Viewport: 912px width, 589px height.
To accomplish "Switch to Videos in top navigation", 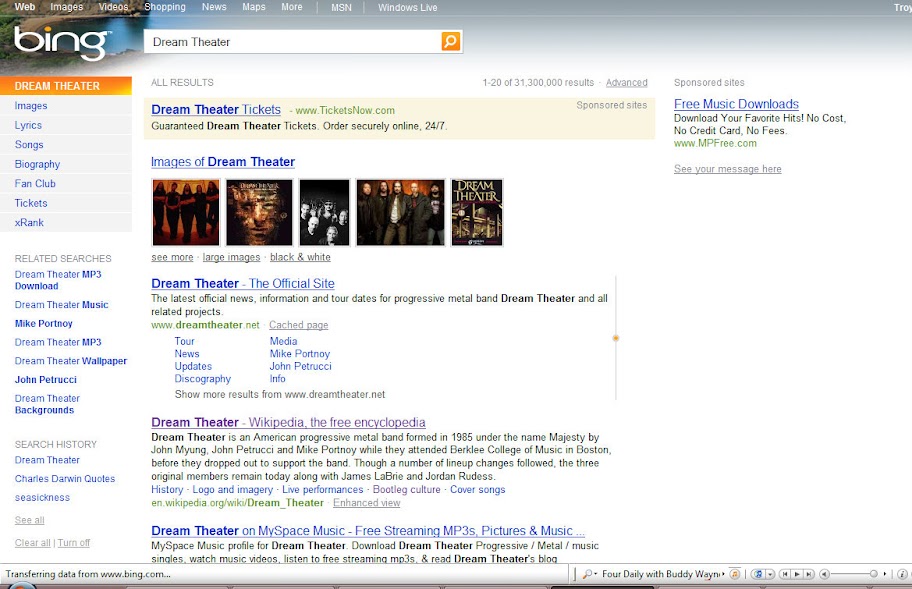I will 113,7.
